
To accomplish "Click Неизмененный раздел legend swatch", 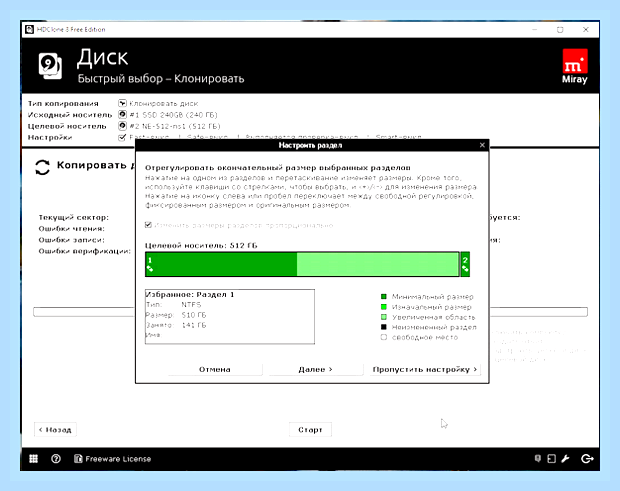I will pyautogui.click(x=384, y=327).
